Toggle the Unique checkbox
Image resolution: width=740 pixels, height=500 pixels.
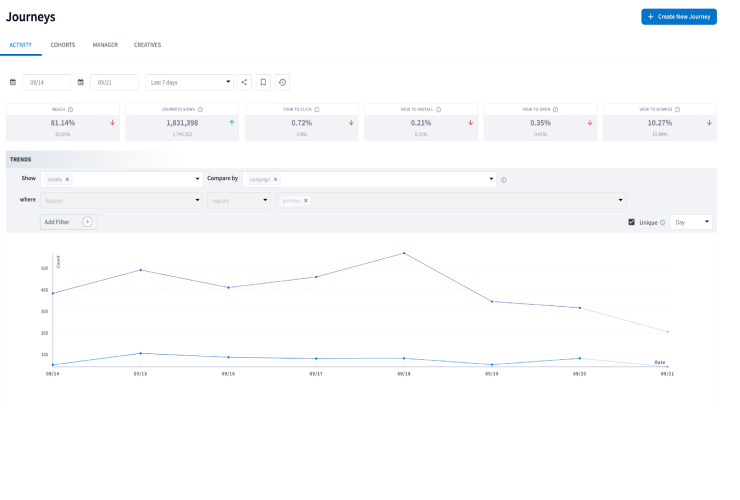631,222
